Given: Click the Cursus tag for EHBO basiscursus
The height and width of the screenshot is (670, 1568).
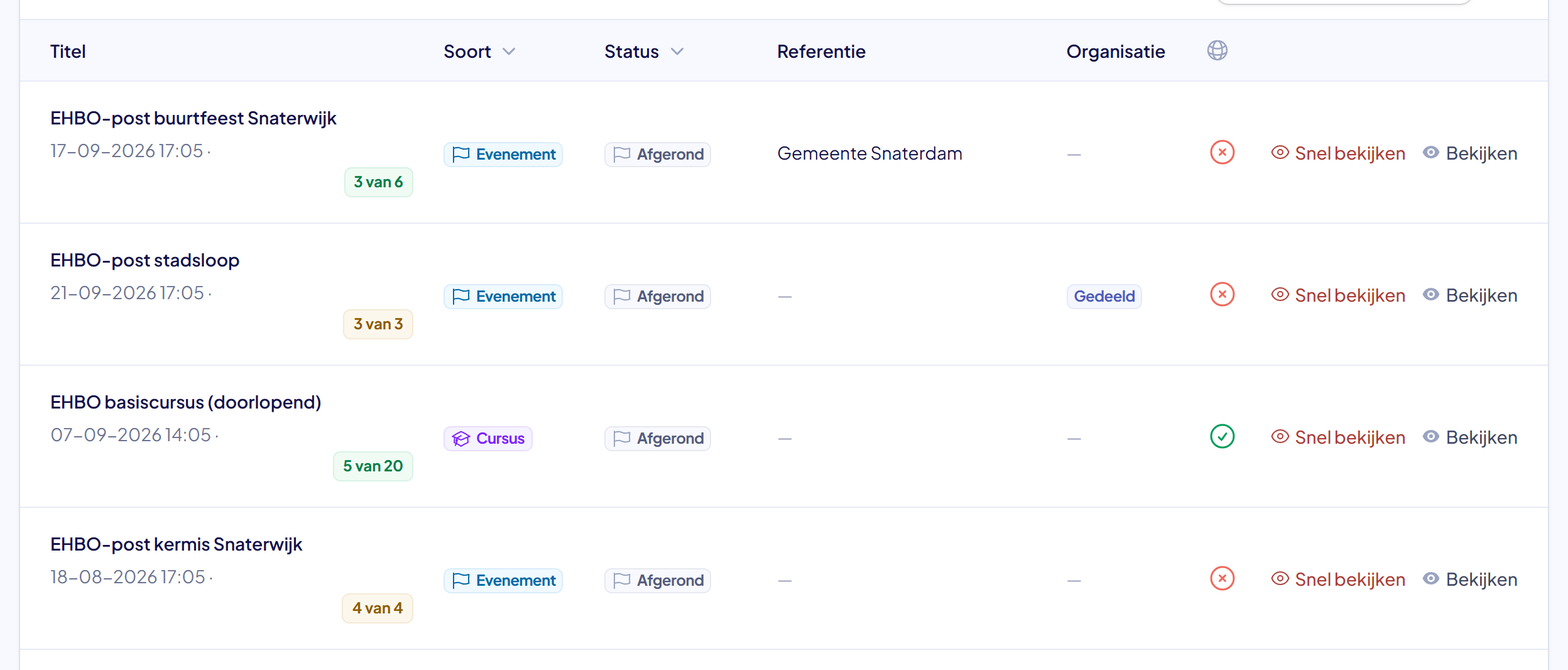Looking at the screenshot, I should point(488,439).
